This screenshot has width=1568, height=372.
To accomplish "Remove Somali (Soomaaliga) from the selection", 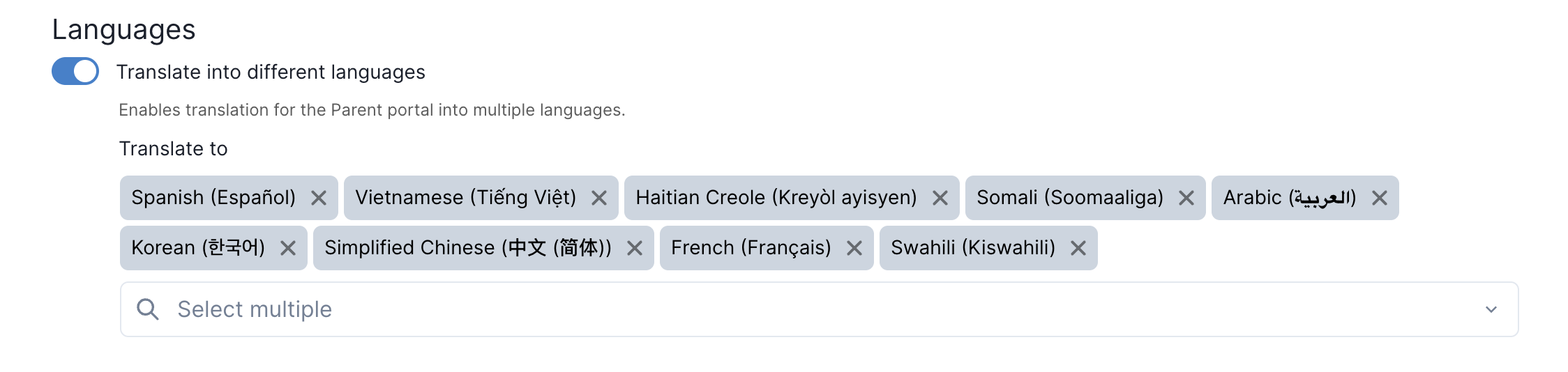I will click(1186, 199).
